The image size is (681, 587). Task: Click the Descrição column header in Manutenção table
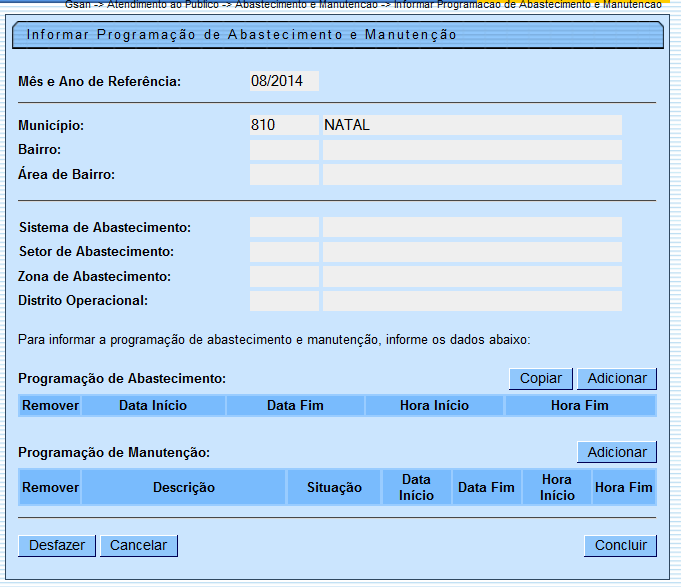pyautogui.click(x=184, y=487)
